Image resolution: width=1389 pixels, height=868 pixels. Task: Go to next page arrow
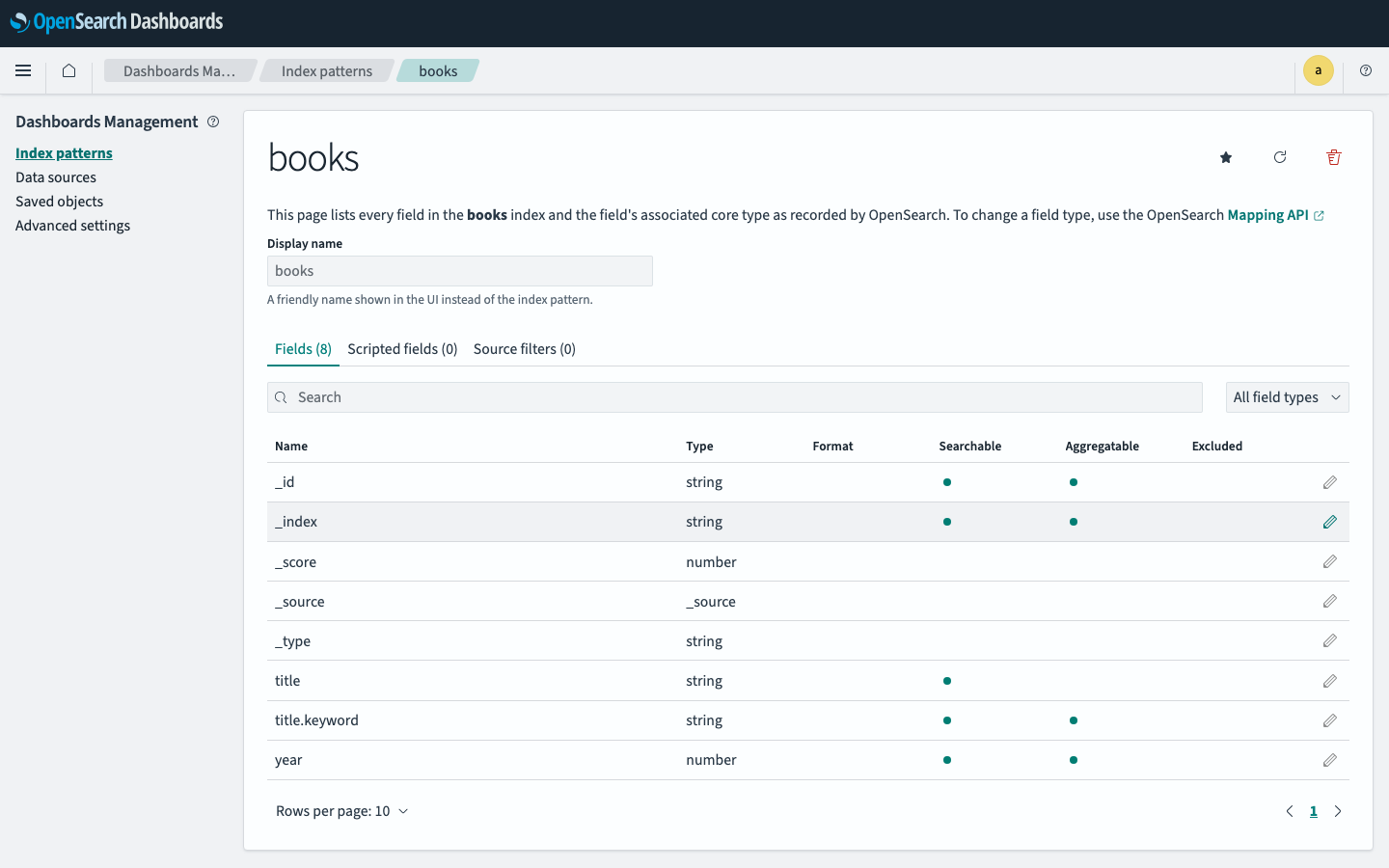[1338, 811]
